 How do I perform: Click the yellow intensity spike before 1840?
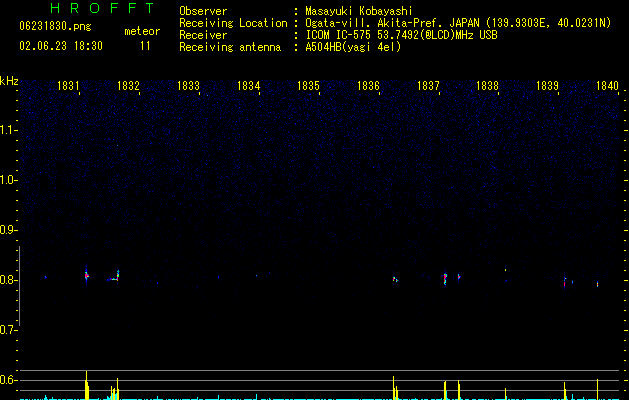(x=597, y=389)
